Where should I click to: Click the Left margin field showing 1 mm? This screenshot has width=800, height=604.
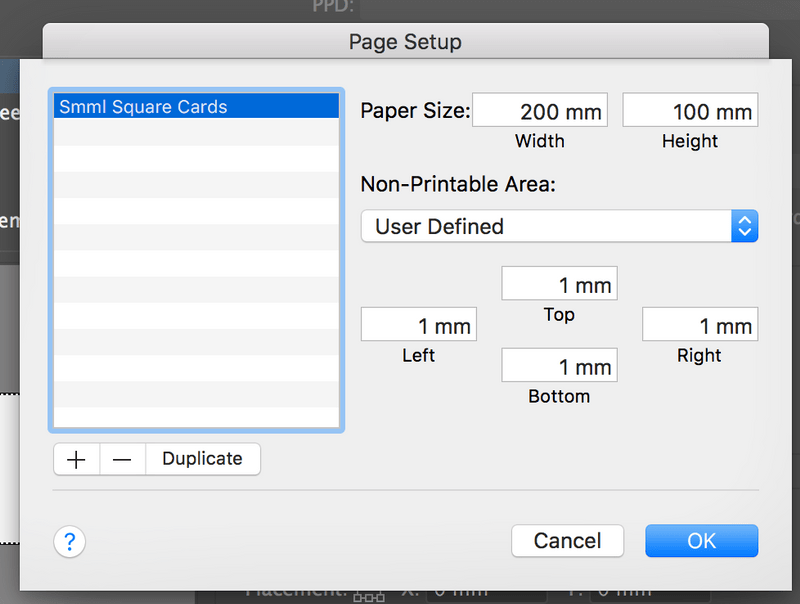(x=418, y=324)
